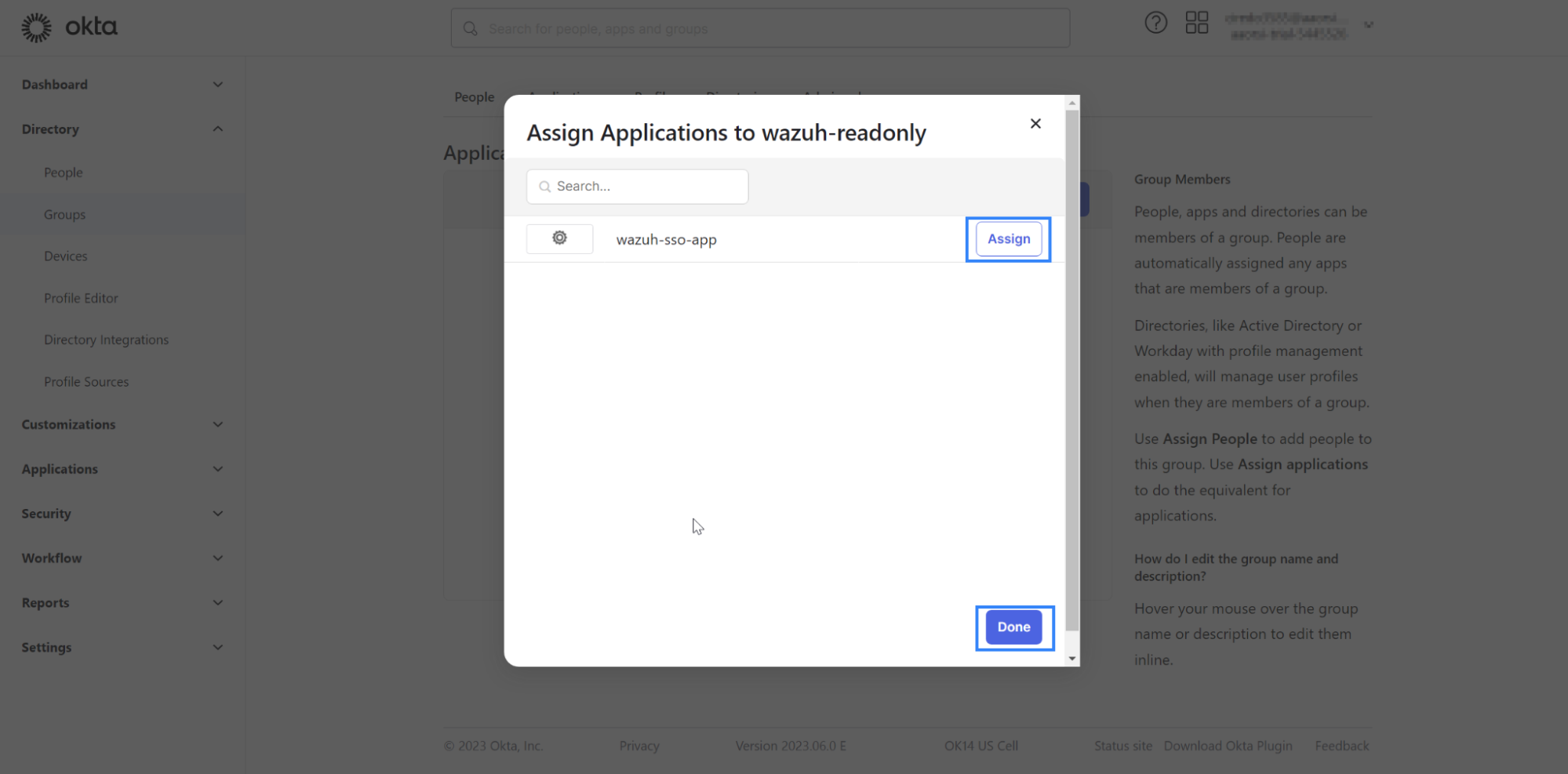Open the help question mark icon
Image resolution: width=1568 pixels, height=774 pixels.
click(1155, 23)
